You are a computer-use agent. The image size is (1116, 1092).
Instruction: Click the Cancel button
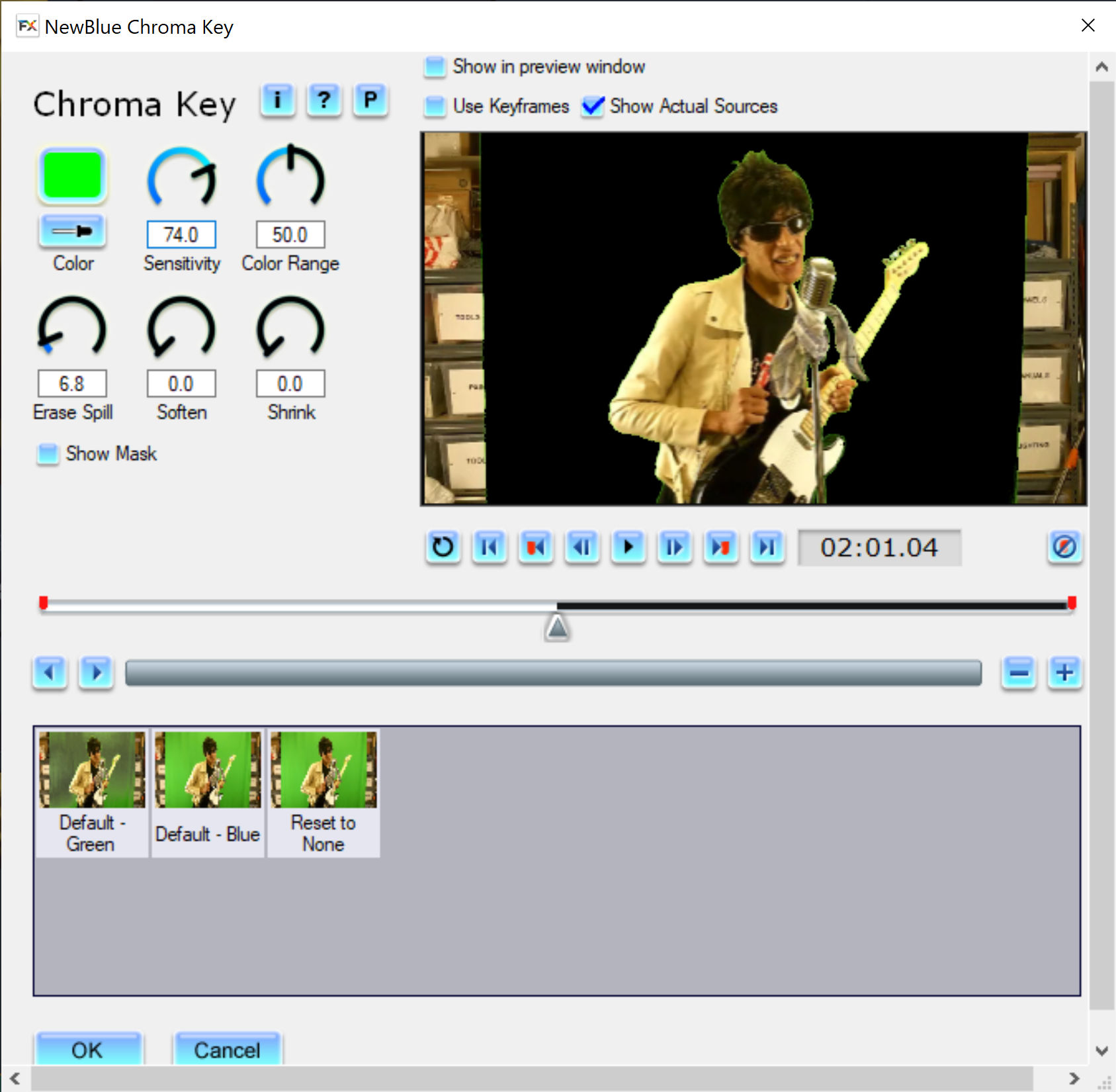pos(227,1049)
